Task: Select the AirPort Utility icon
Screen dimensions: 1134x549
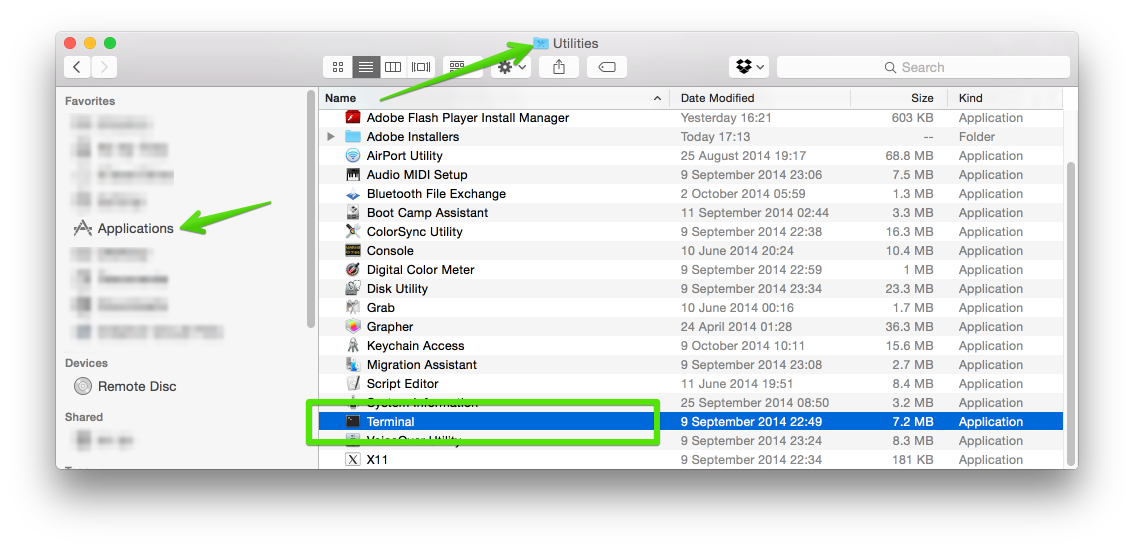Action: coord(353,156)
